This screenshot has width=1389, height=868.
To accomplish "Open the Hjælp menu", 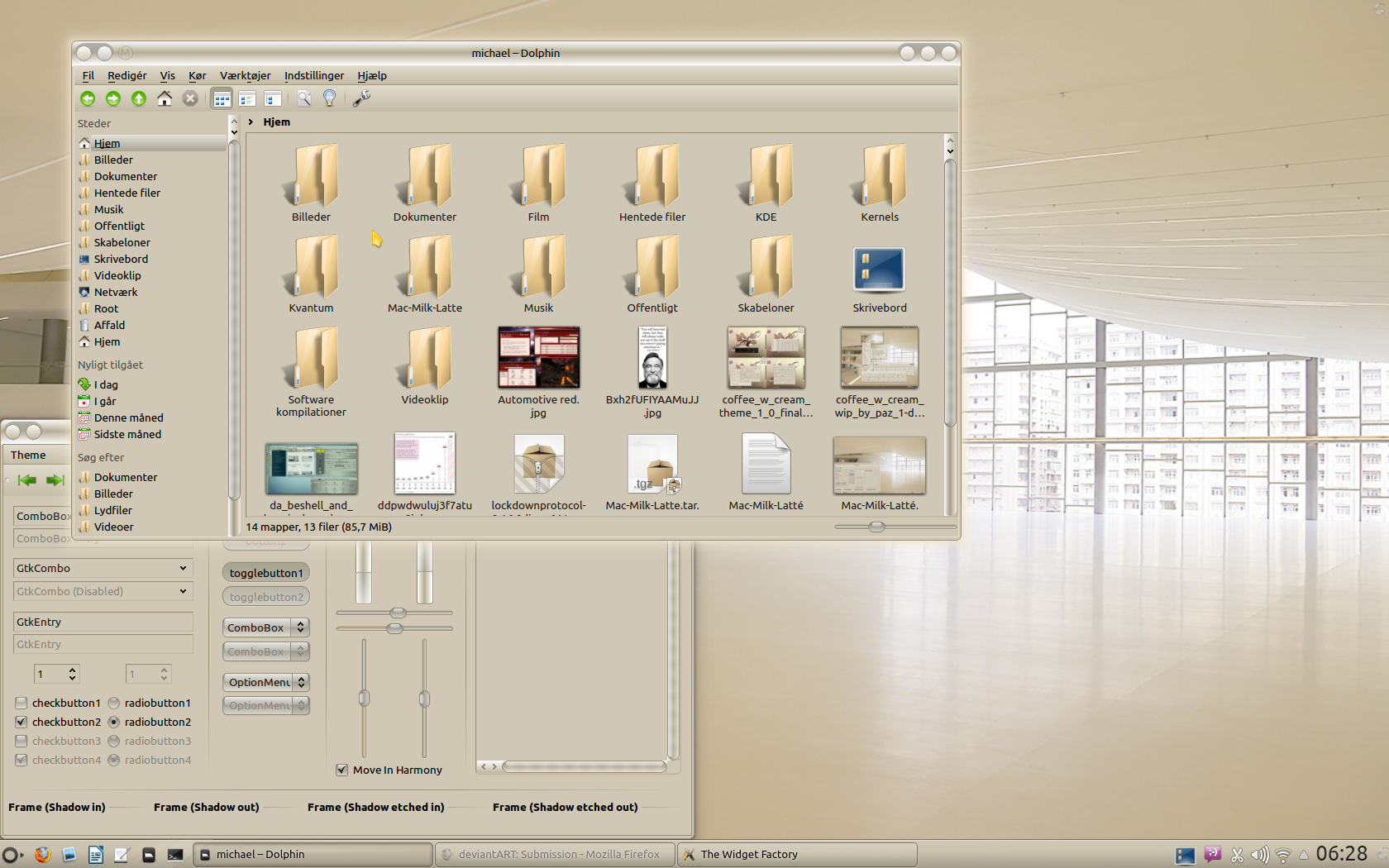I will 372,75.
